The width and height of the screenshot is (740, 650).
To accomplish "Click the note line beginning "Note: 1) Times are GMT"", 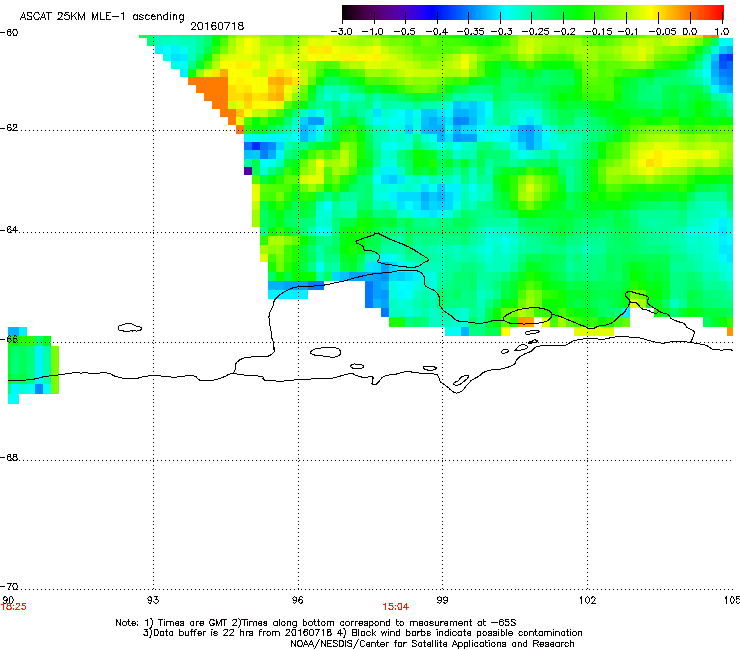I will coord(316,623).
